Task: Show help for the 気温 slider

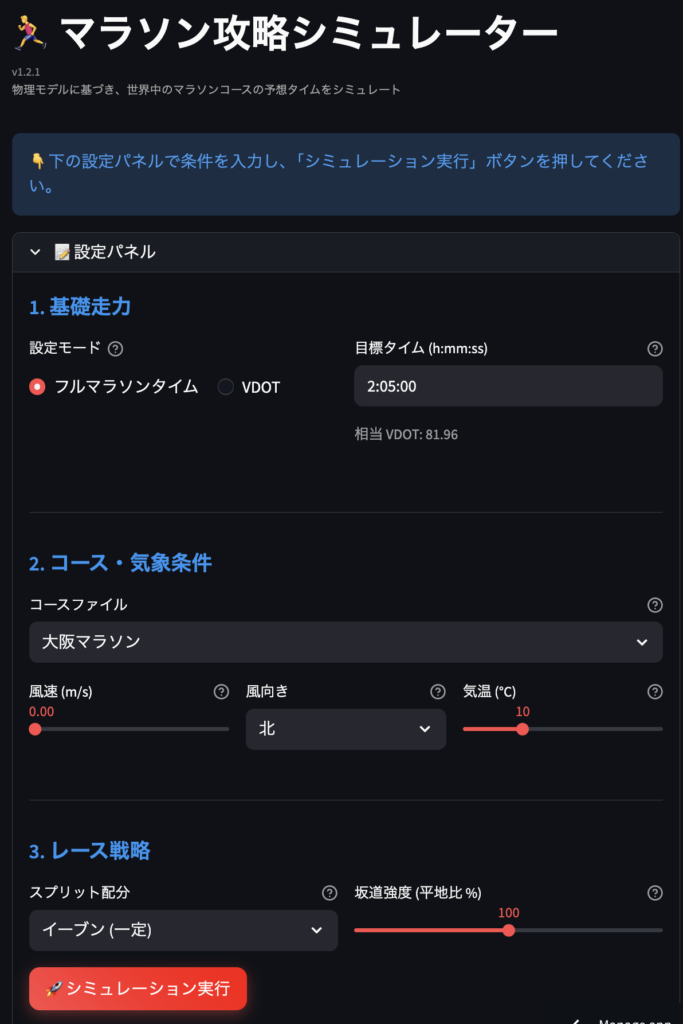Action: point(655,691)
